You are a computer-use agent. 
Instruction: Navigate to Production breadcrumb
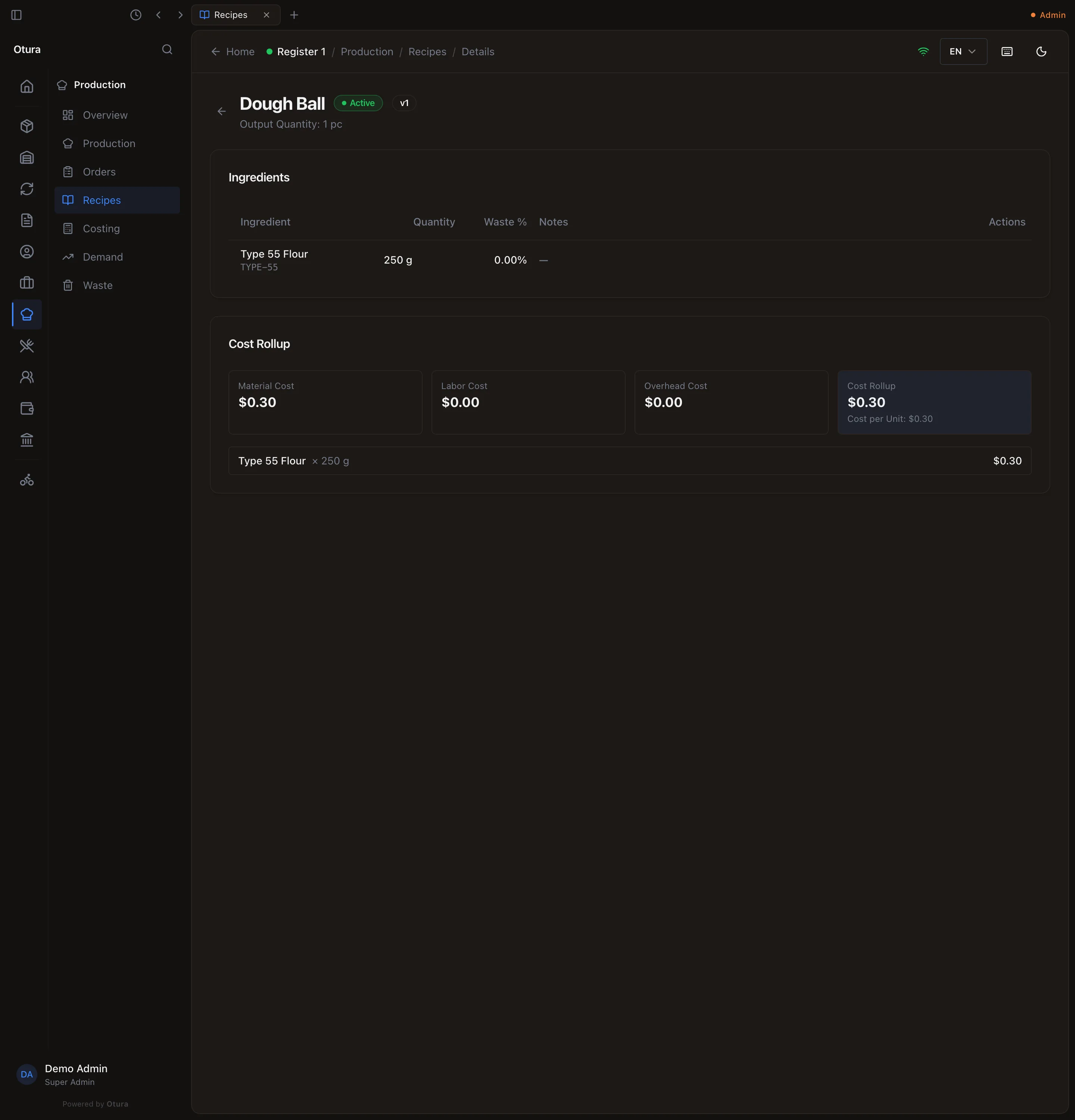click(x=367, y=52)
